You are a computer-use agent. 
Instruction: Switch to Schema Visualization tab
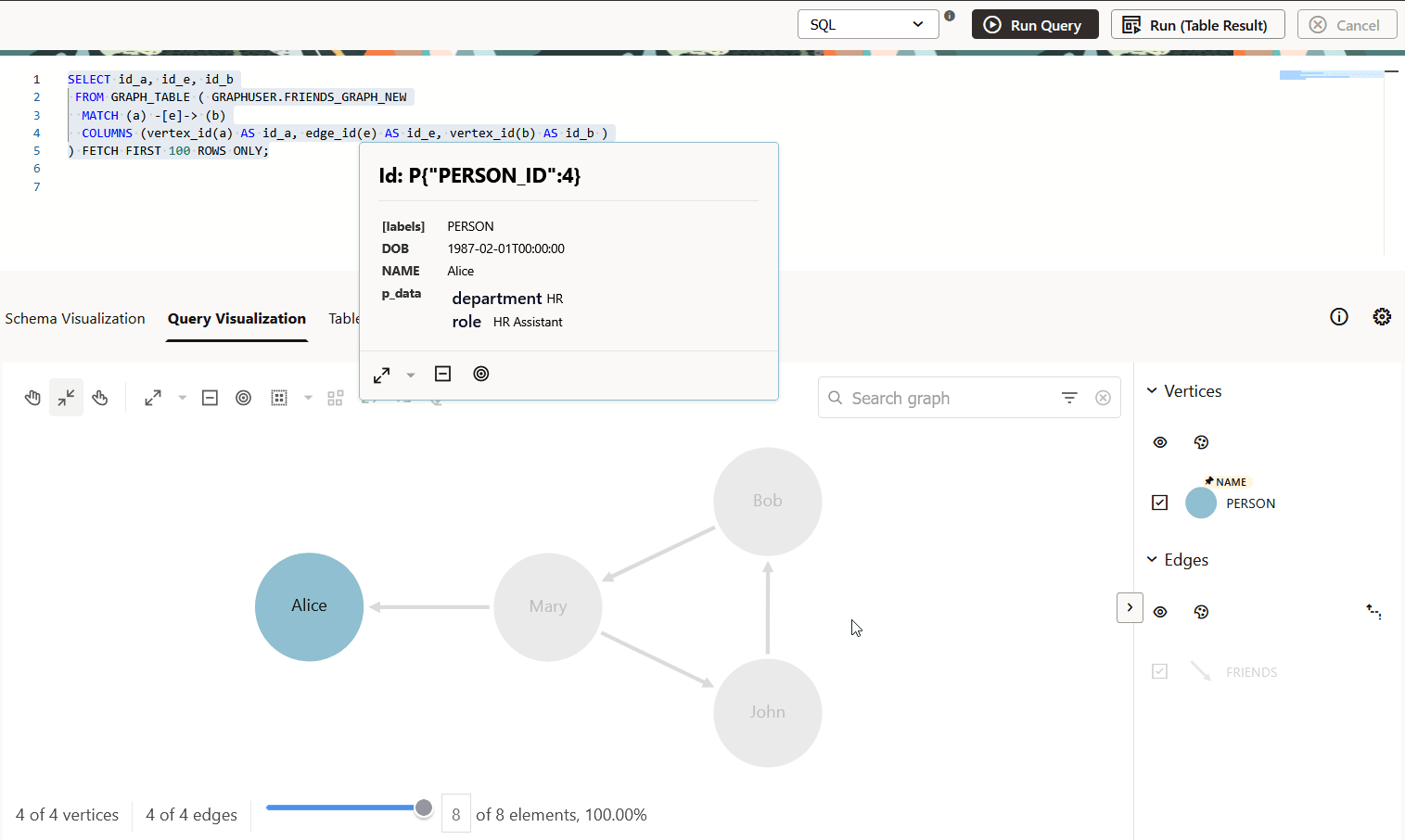pyautogui.click(x=75, y=319)
